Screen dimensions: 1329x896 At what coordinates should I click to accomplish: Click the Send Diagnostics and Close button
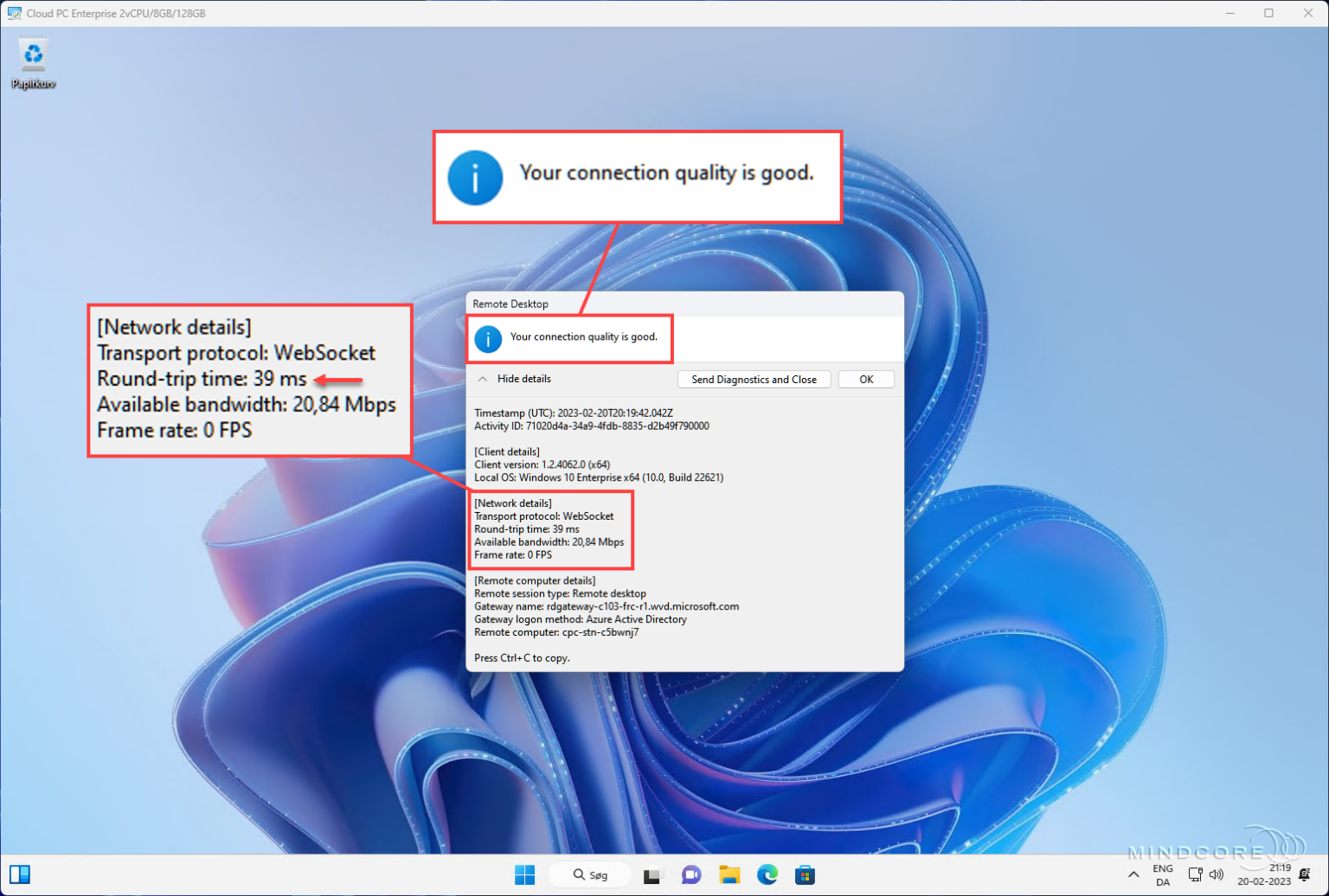(753, 379)
